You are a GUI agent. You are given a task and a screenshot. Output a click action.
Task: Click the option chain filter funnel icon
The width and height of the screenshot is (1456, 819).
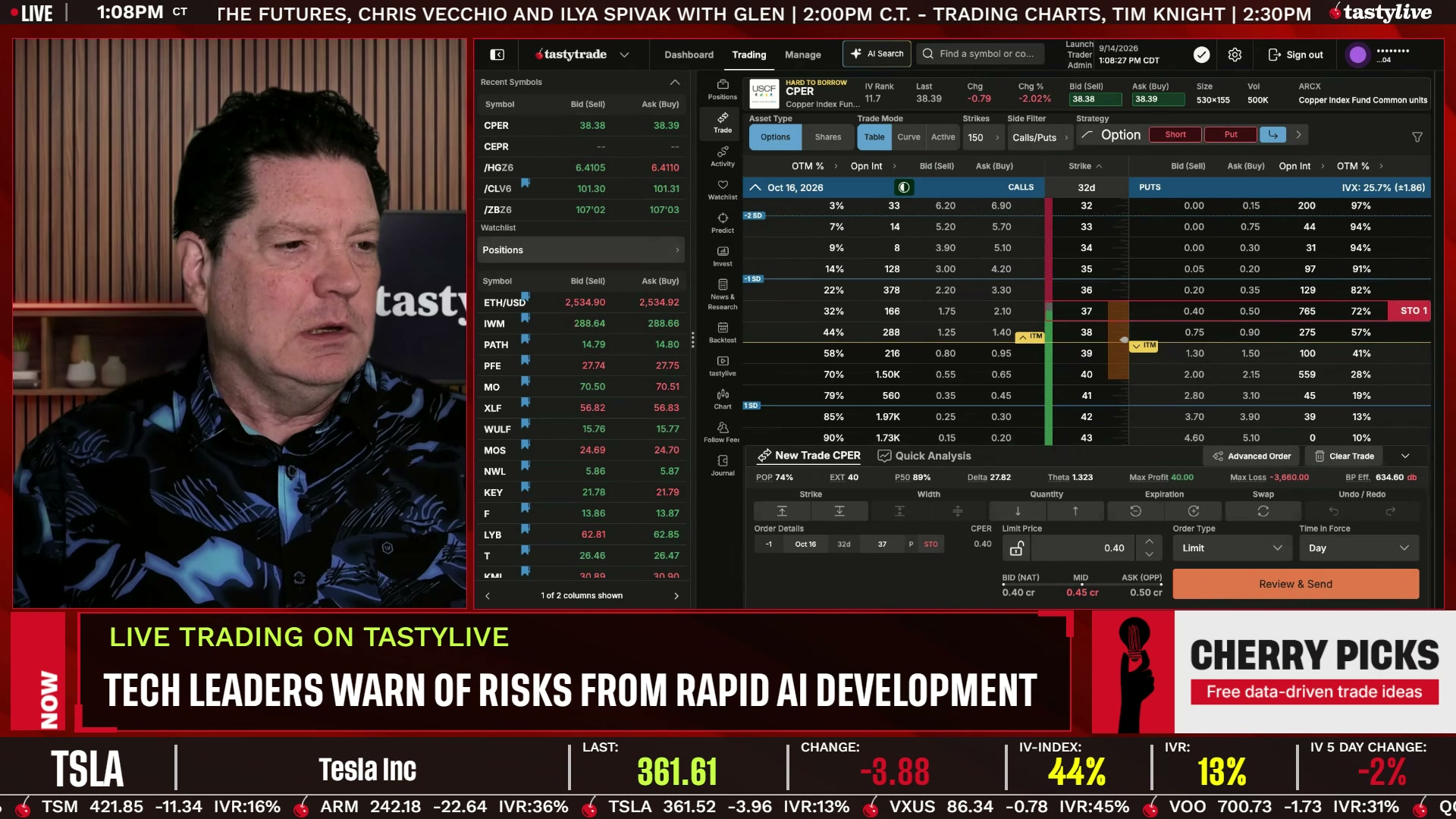click(x=1417, y=137)
